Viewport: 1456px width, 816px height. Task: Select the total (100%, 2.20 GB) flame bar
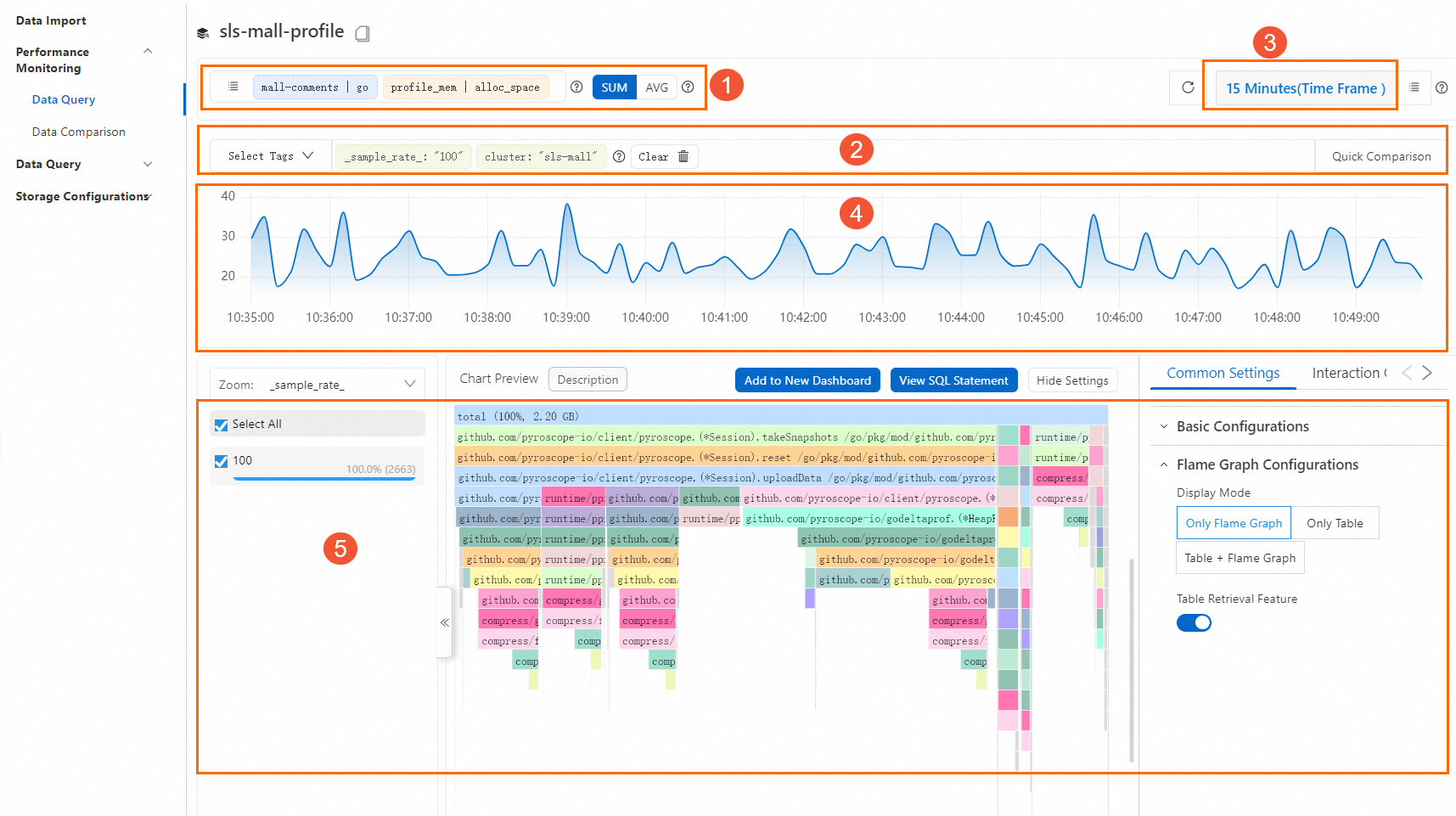[781, 416]
